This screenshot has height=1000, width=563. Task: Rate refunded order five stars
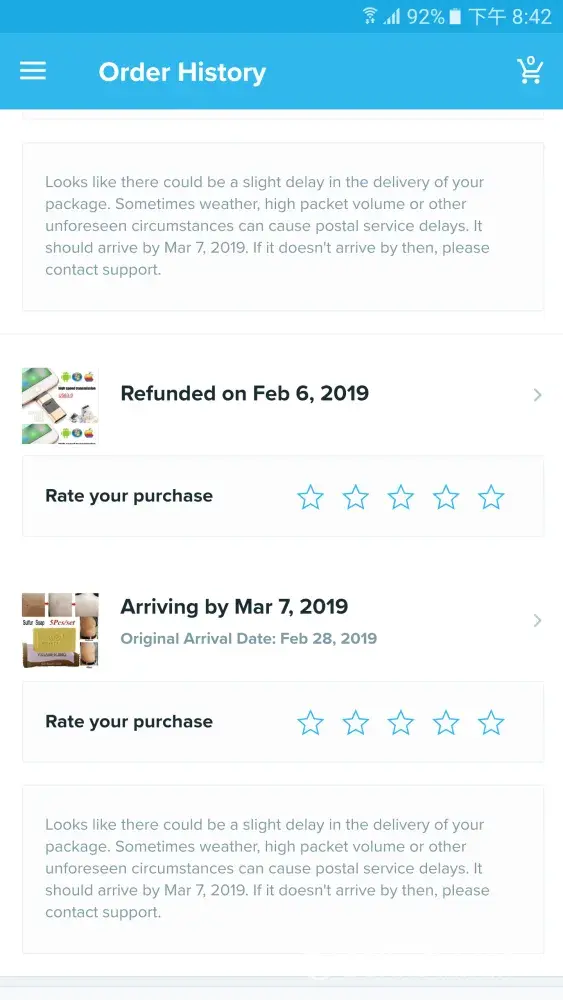point(491,497)
